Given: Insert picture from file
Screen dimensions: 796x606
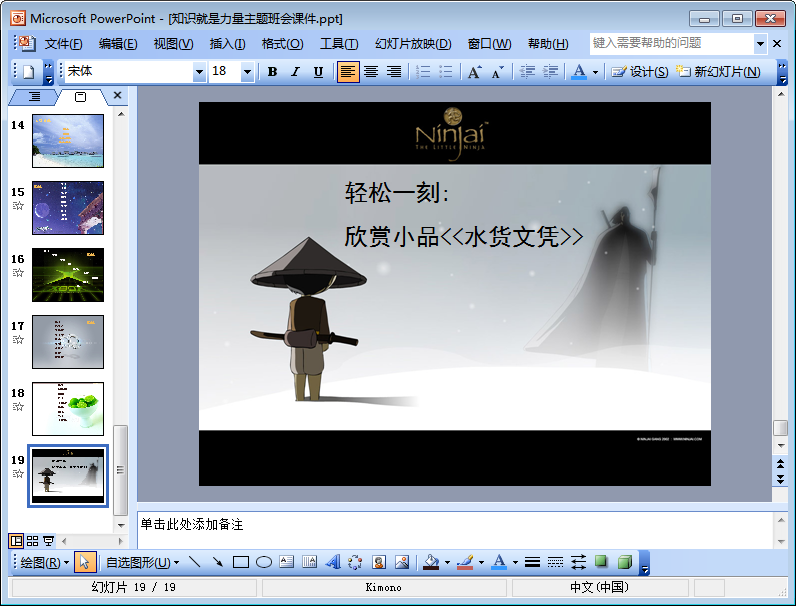Looking at the screenshot, I should click(402, 562).
